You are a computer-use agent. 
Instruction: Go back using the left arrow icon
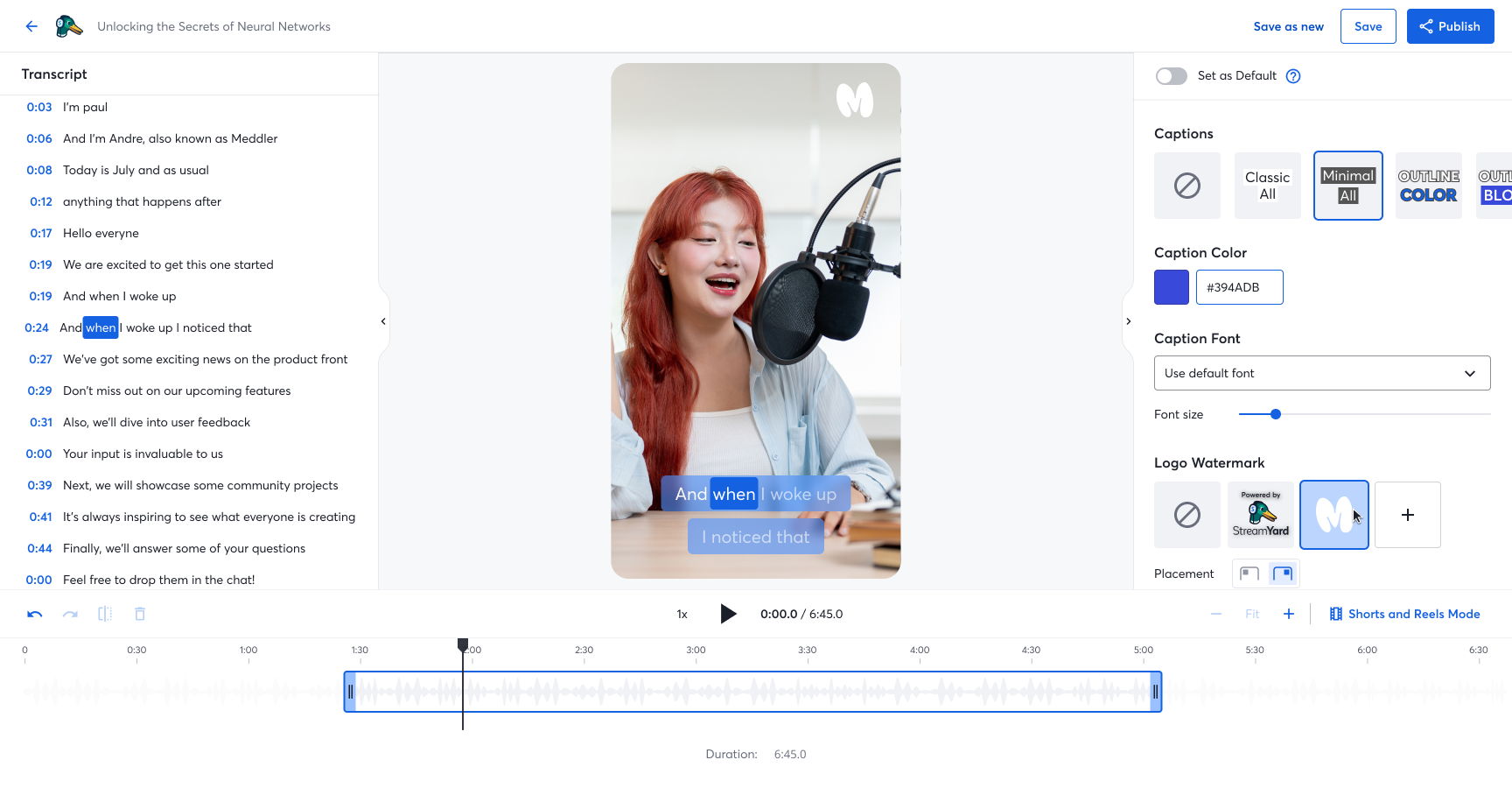tap(31, 26)
